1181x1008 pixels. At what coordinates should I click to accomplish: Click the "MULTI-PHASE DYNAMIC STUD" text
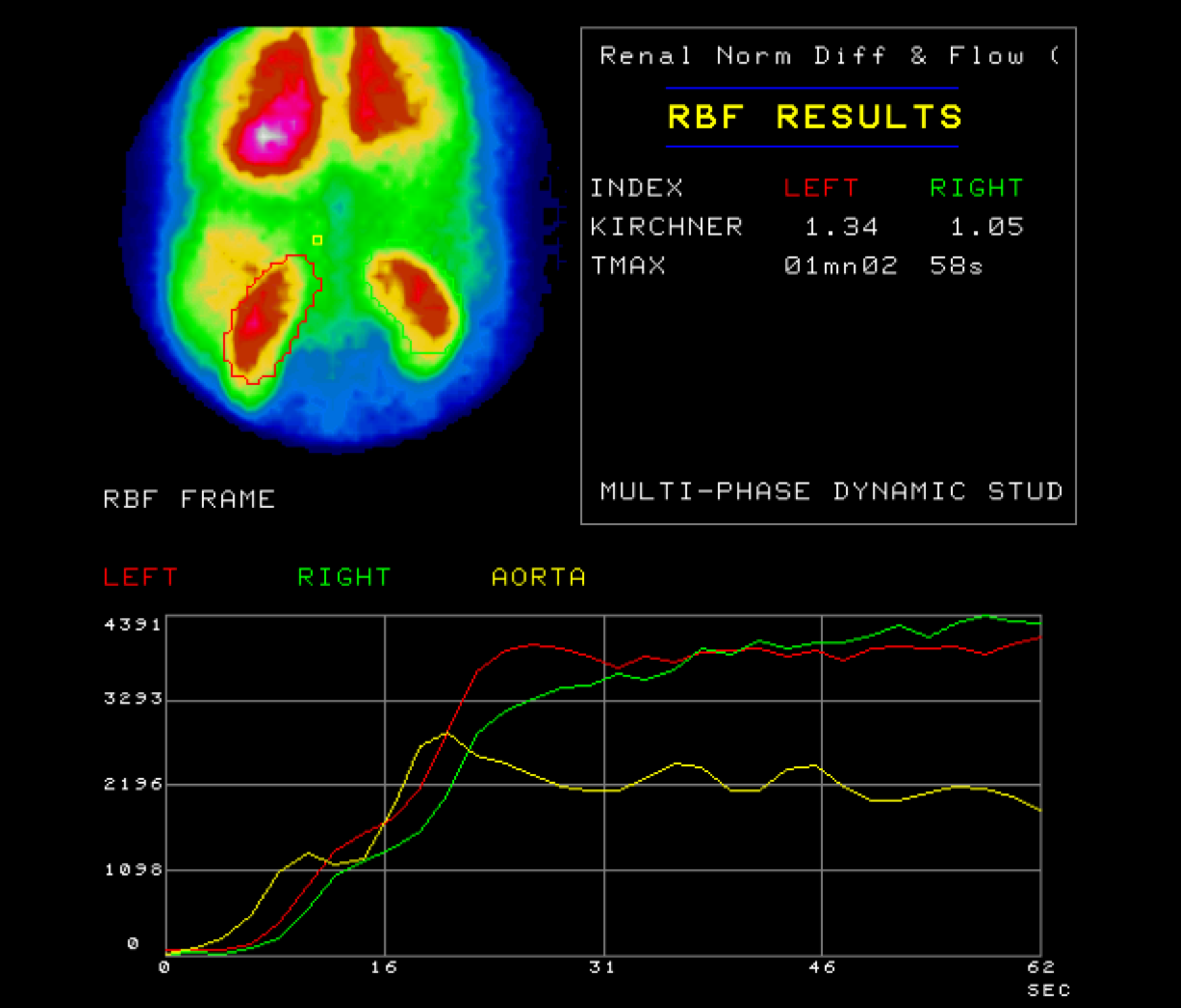coord(831,491)
